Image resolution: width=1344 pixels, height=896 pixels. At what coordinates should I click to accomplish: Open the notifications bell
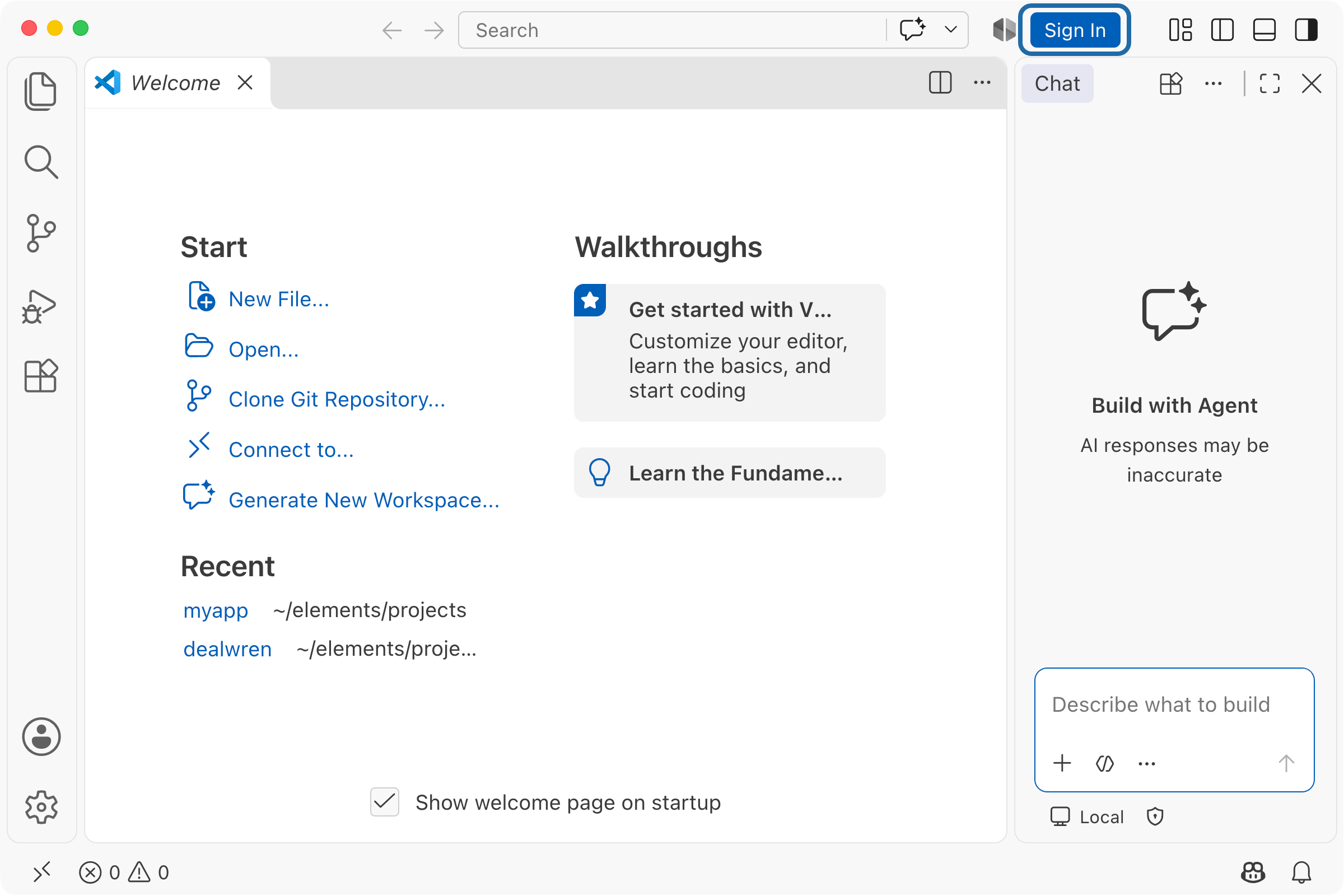pyautogui.click(x=1301, y=872)
